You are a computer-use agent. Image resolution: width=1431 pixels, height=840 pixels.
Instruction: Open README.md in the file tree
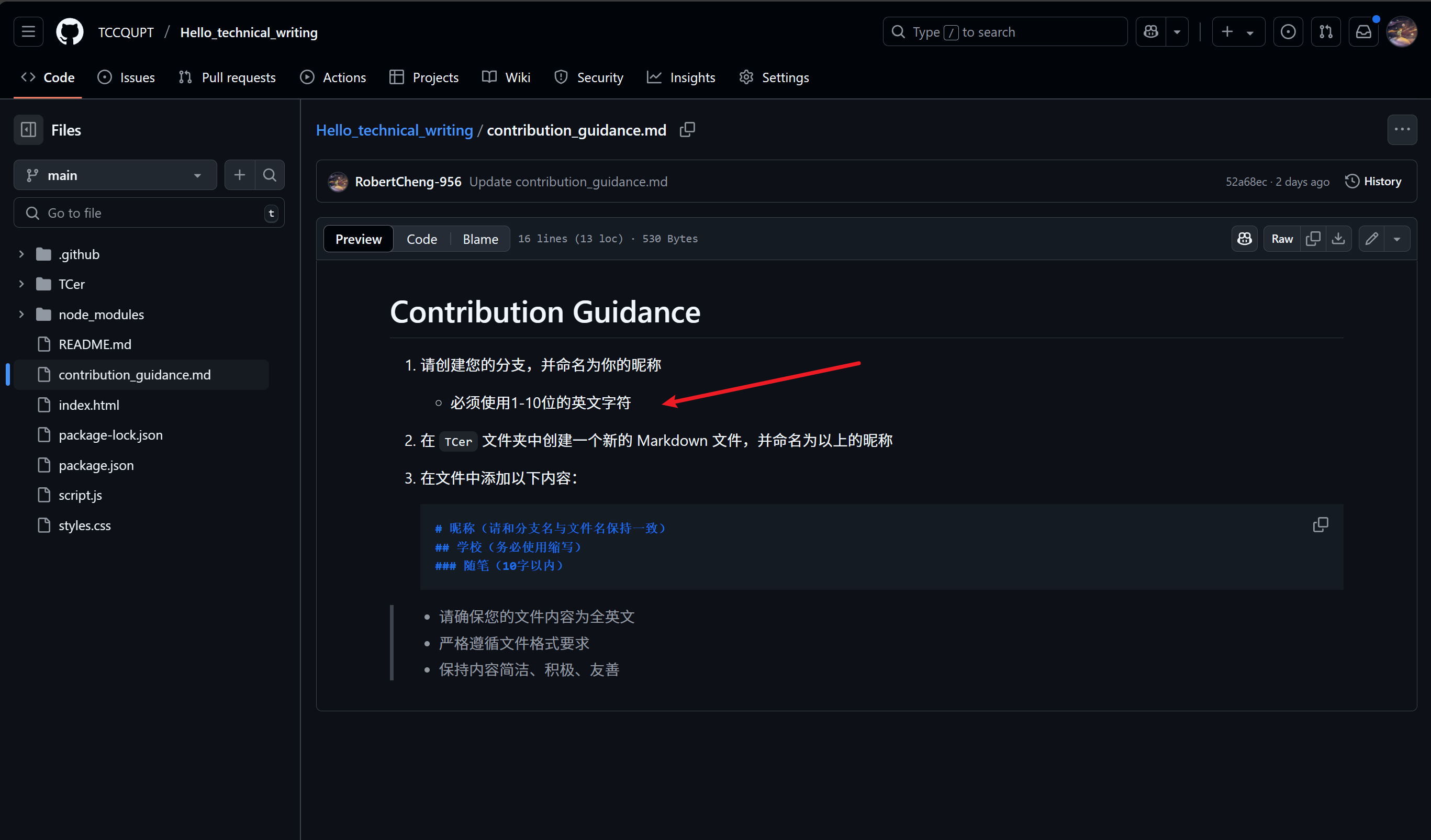[95, 344]
